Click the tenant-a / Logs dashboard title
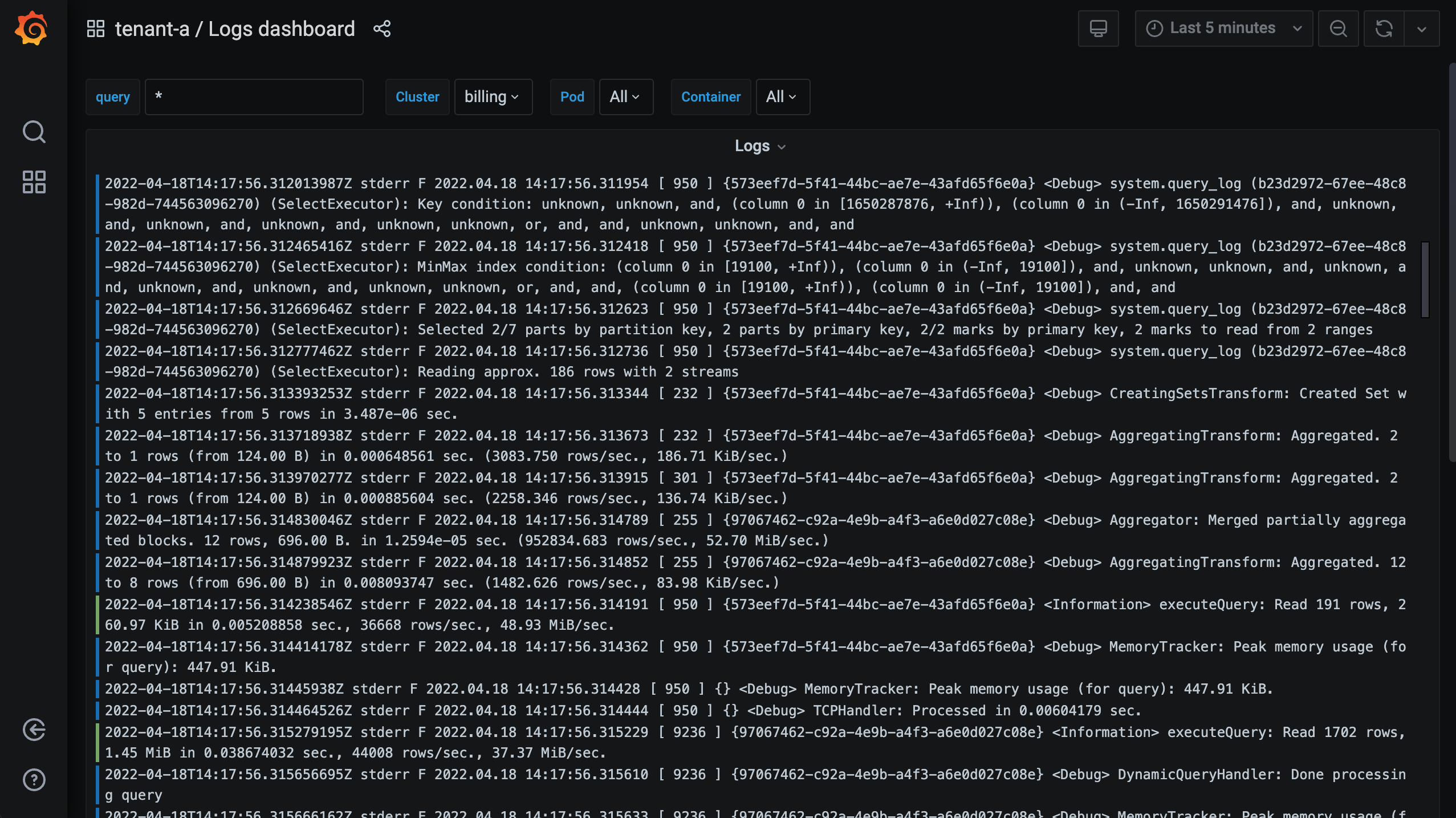The width and height of the screenshot is (1456, 818). (x=235, y=29)
